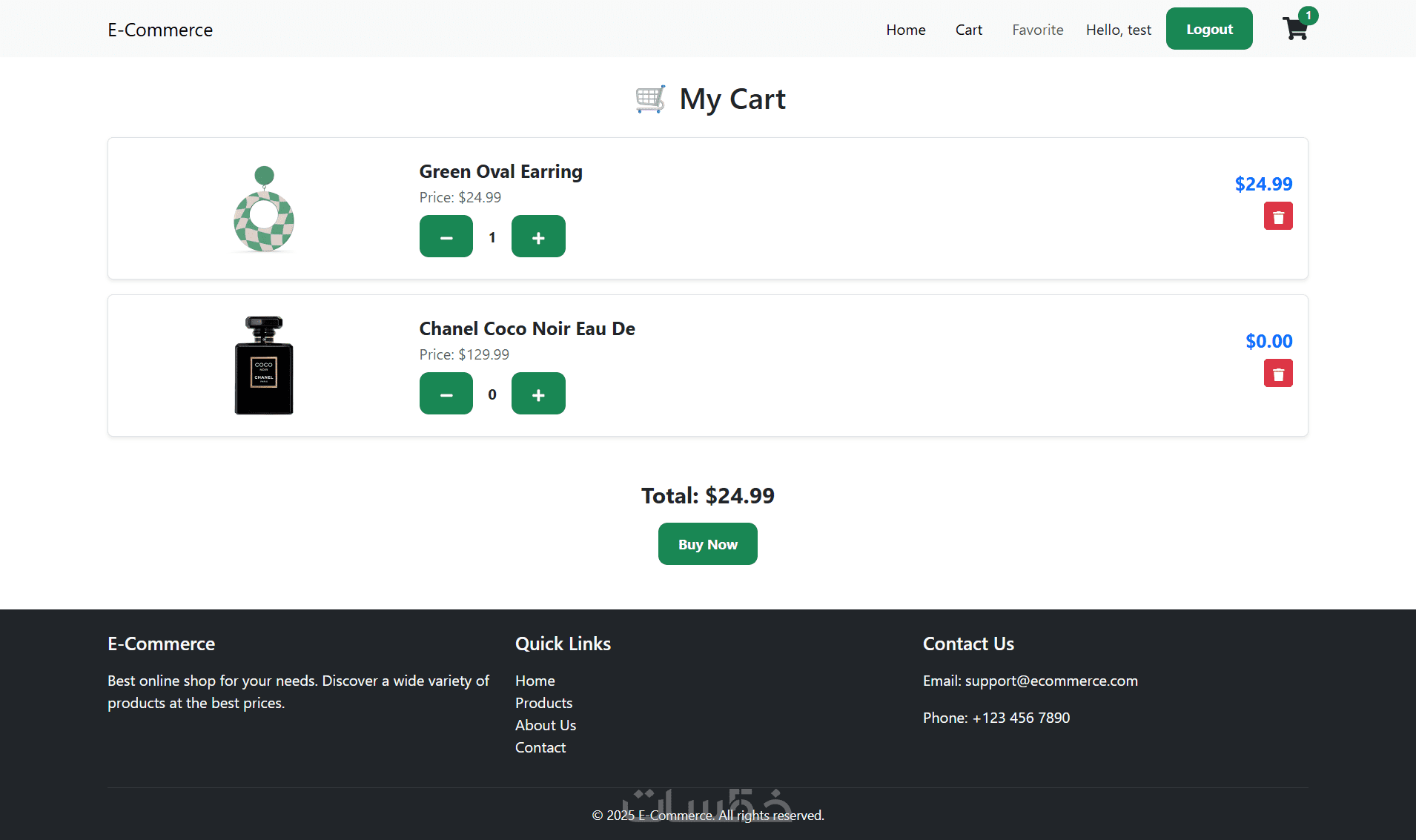Click the footer shop description text

(x=299, y=692)
